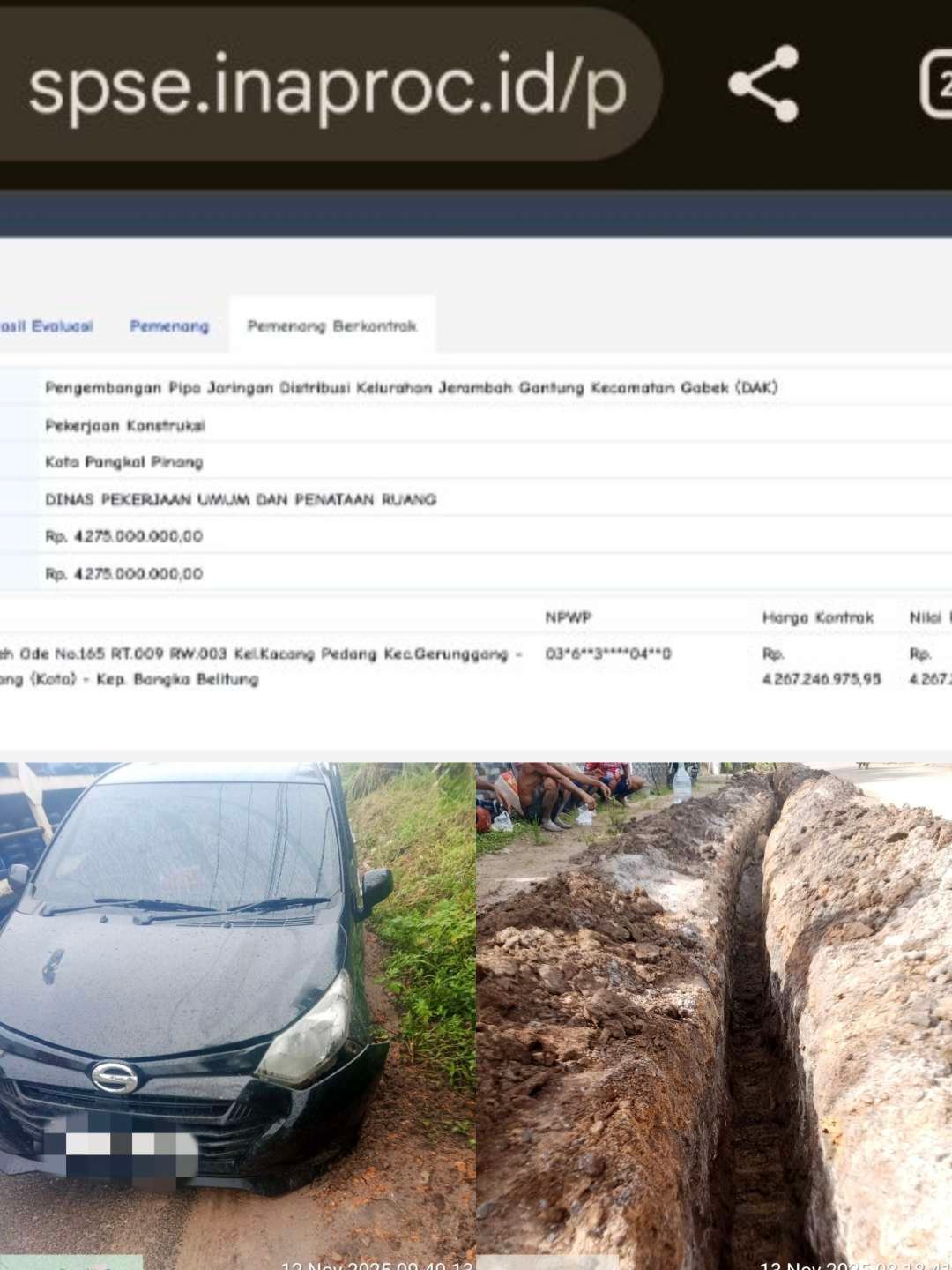
Task: Click Dinas Pekerjaan Umum dan Penataan Ruang
Action: click(241, 500)
